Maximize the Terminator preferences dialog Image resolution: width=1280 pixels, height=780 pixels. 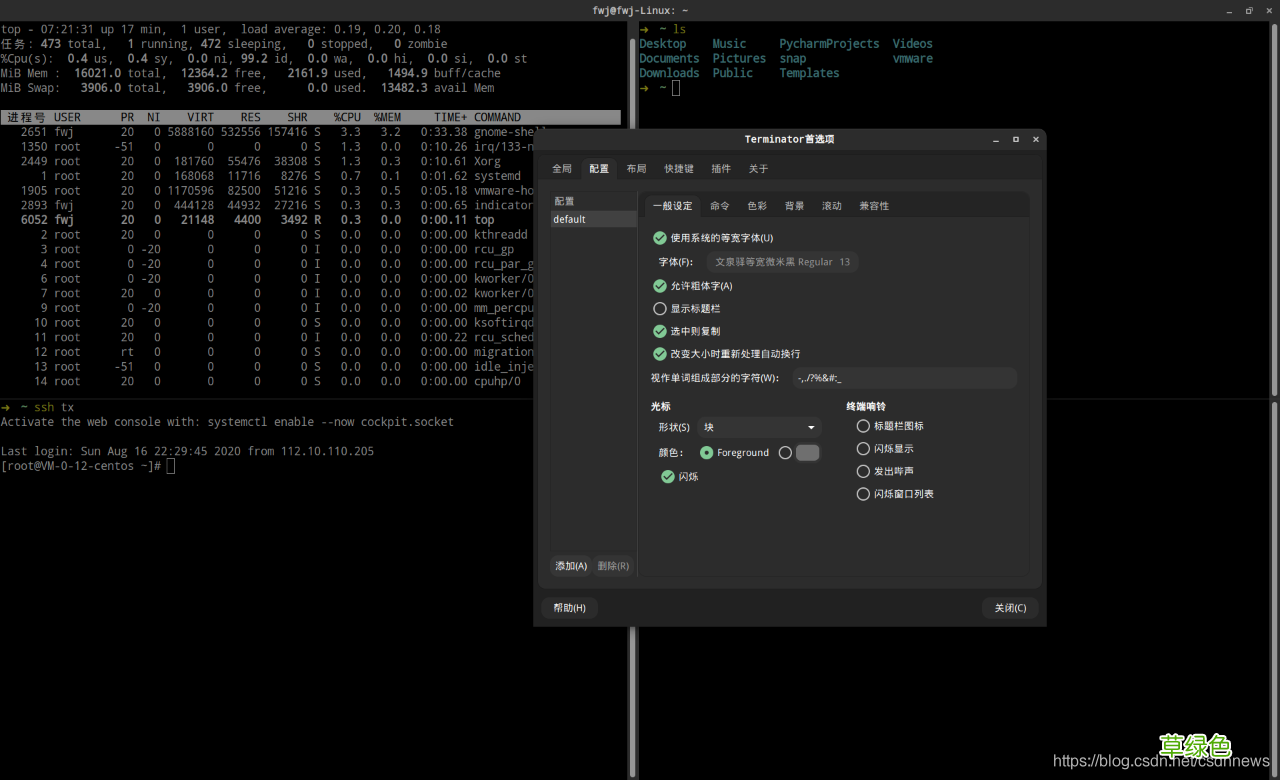(x=1016, y=139)
